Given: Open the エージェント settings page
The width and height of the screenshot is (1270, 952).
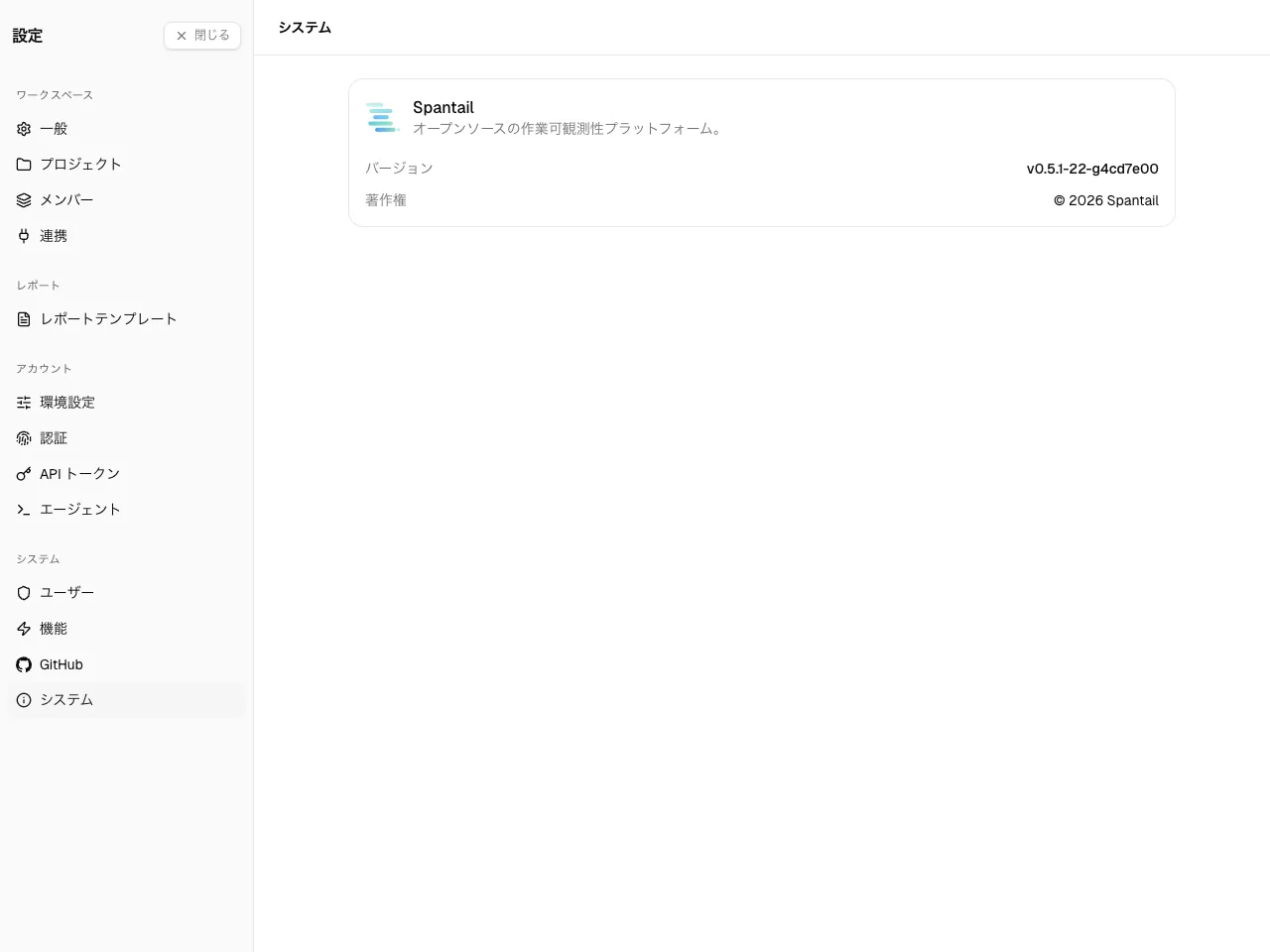Looking at the screenshot, I should 125,510.
